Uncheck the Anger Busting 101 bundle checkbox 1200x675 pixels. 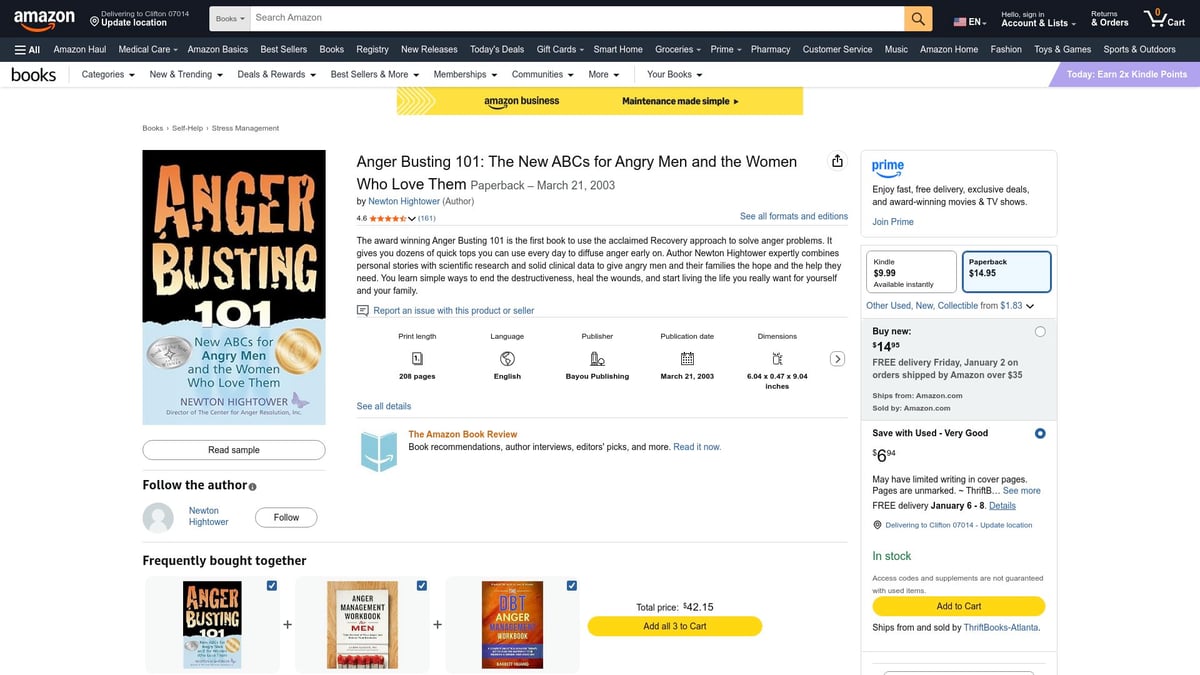271,585
